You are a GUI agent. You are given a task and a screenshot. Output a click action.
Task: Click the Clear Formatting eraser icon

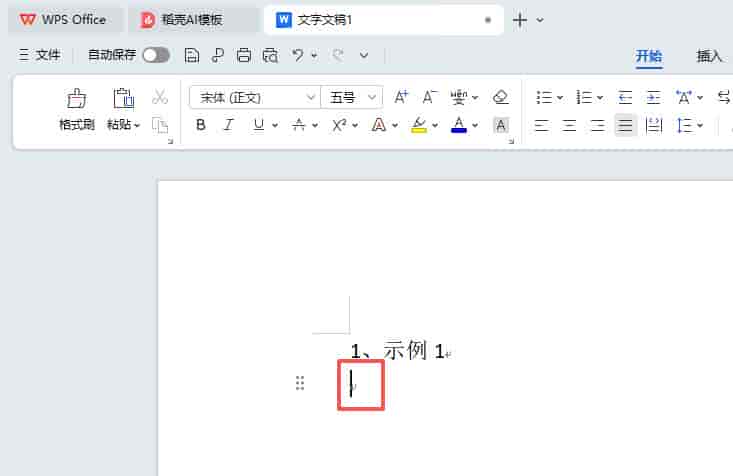(x=501, y=97)
